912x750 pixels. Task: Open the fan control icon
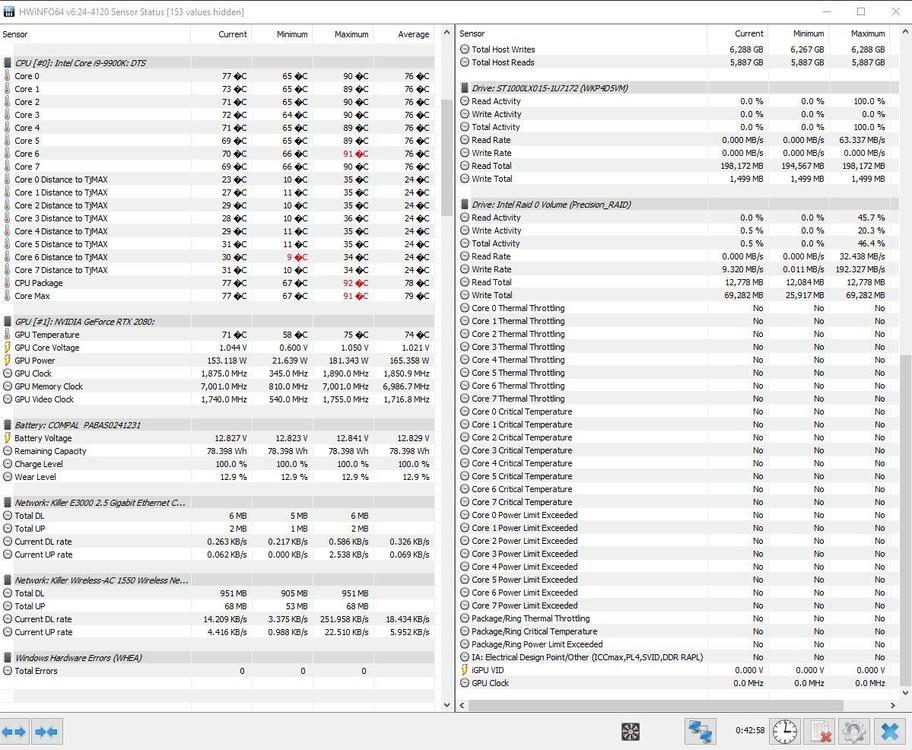click(x=630, y=731)
